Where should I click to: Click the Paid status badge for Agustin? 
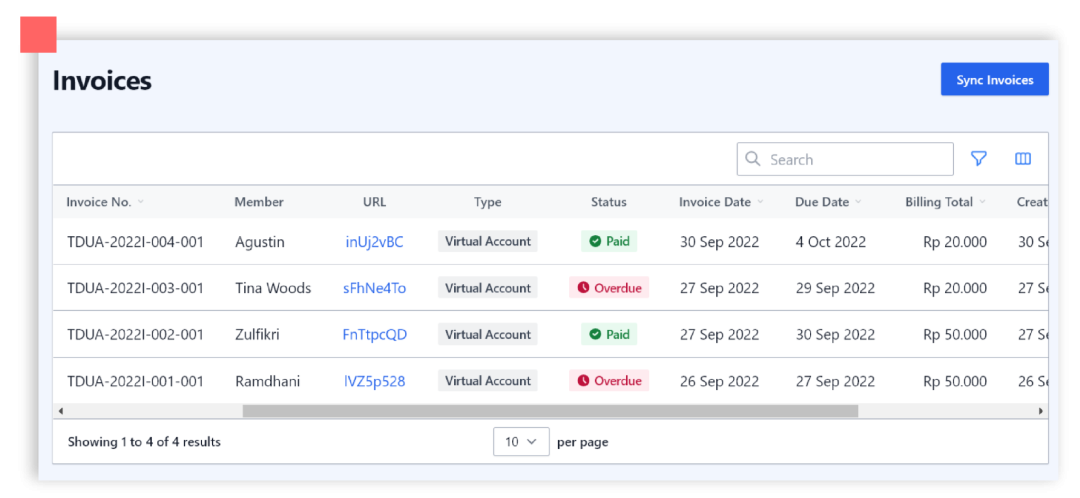[609, 242]
